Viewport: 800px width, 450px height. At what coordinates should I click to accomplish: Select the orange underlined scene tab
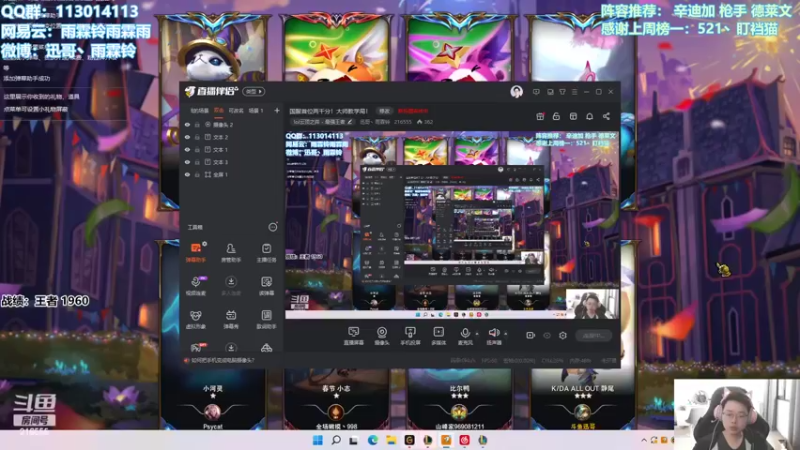[x=219, y=110]
